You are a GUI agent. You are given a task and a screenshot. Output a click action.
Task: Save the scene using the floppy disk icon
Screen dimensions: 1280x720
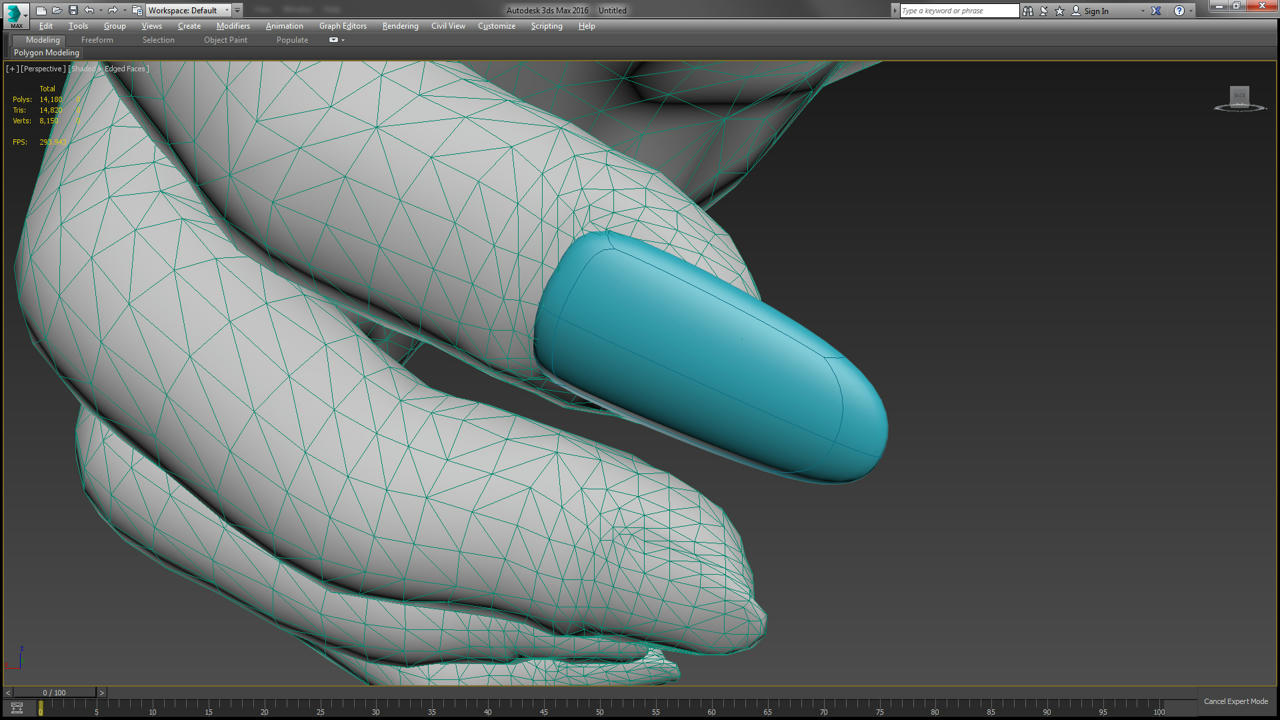click(x=73, y=10)
